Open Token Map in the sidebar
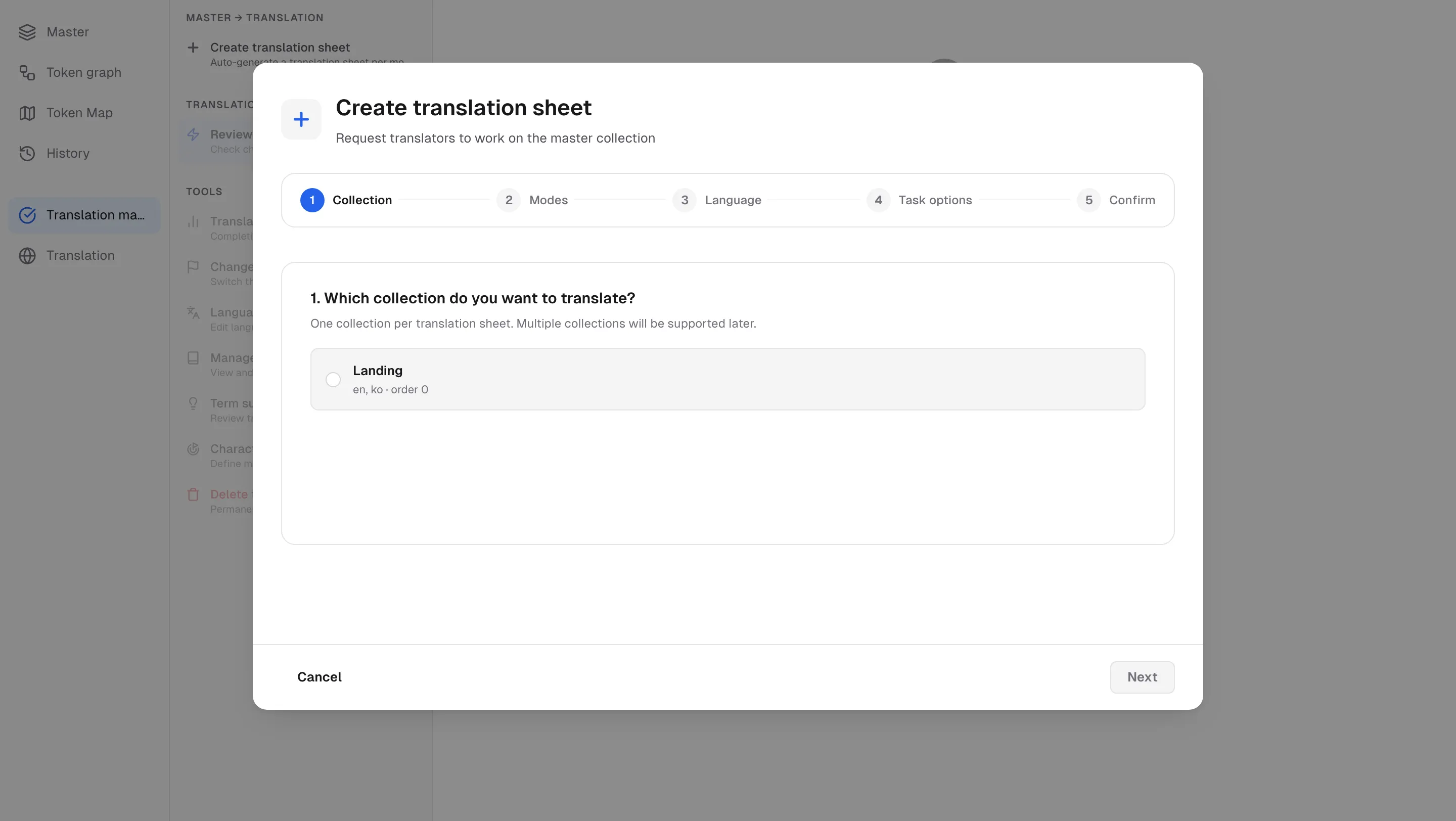This screenshot has height=821, width=1456. click(84, 113)
